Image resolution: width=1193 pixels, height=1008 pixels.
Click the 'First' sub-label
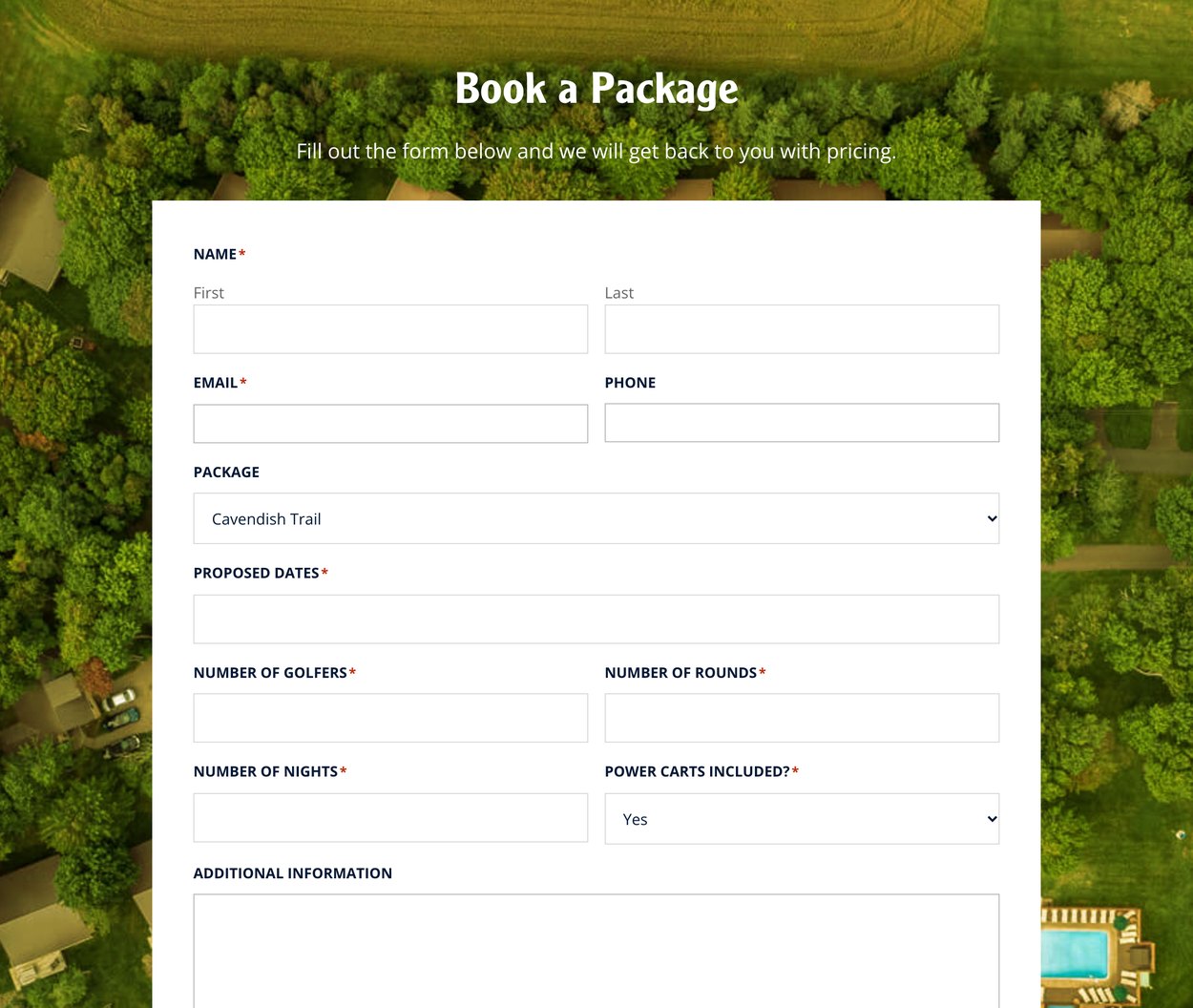(x=209, y=293)
